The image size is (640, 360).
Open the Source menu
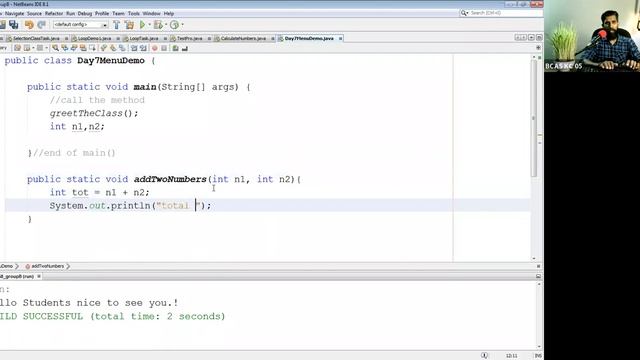34,13
